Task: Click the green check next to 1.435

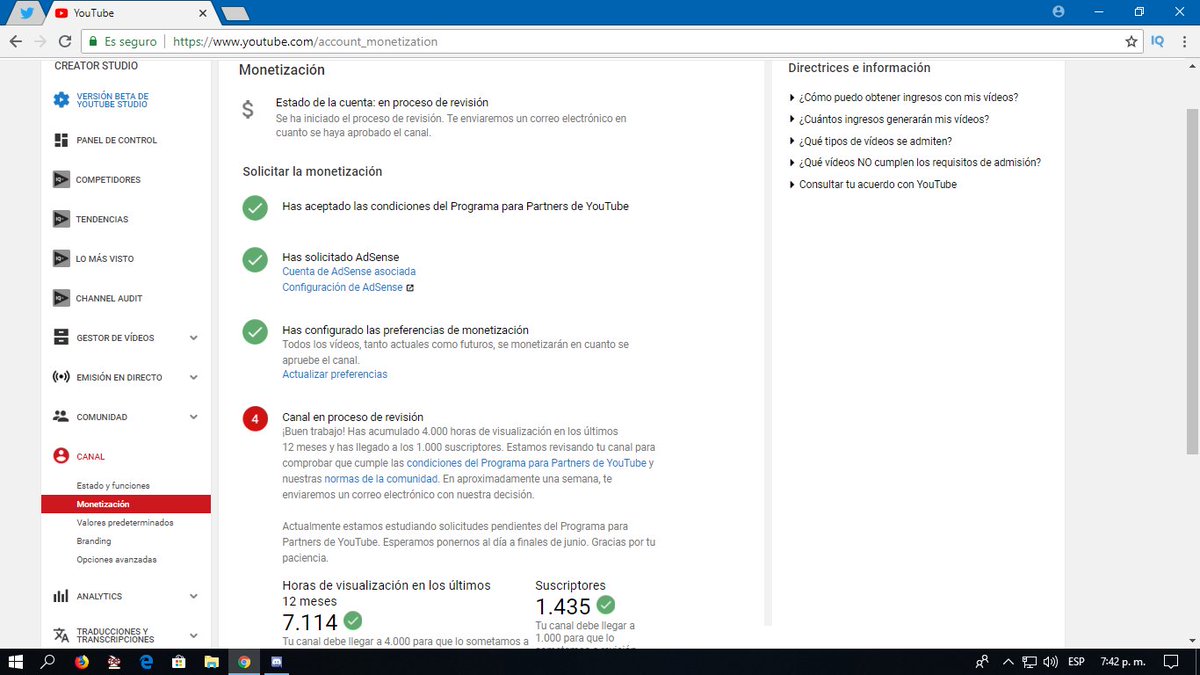Action: coord(606,605)
